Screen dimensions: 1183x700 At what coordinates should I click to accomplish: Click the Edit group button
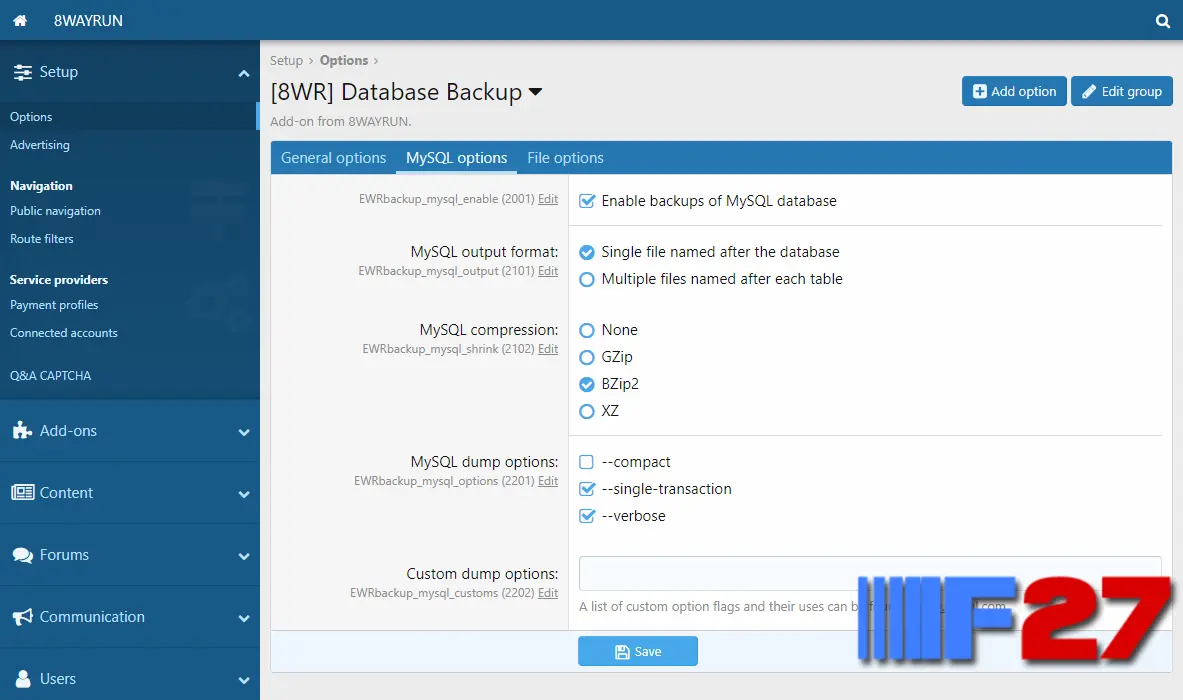pos(1122,91)
